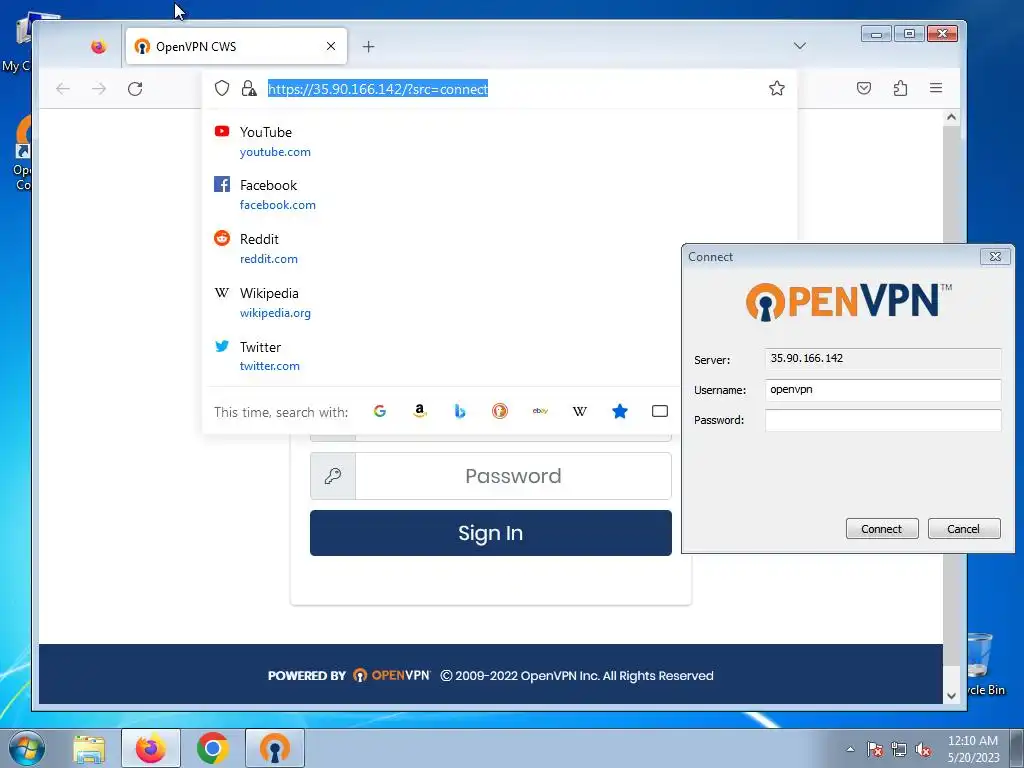Open Firefox application menu
The width and height of the screenshot is (1024, 768).
point(936,88)
